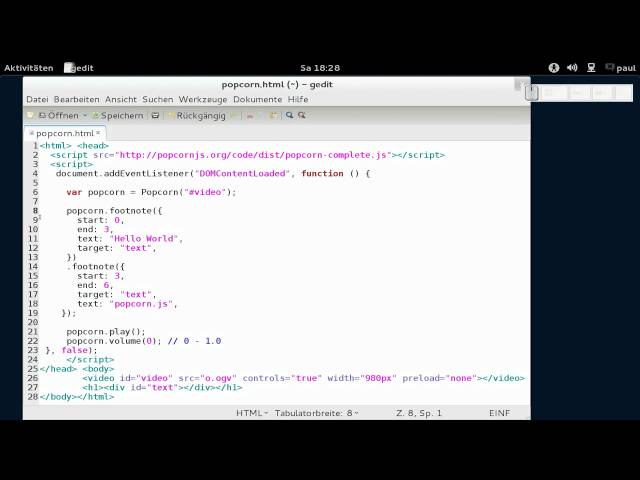Click line number 20 in the gutter
This screenshot has height=480, width=640.
coord(33,322)
